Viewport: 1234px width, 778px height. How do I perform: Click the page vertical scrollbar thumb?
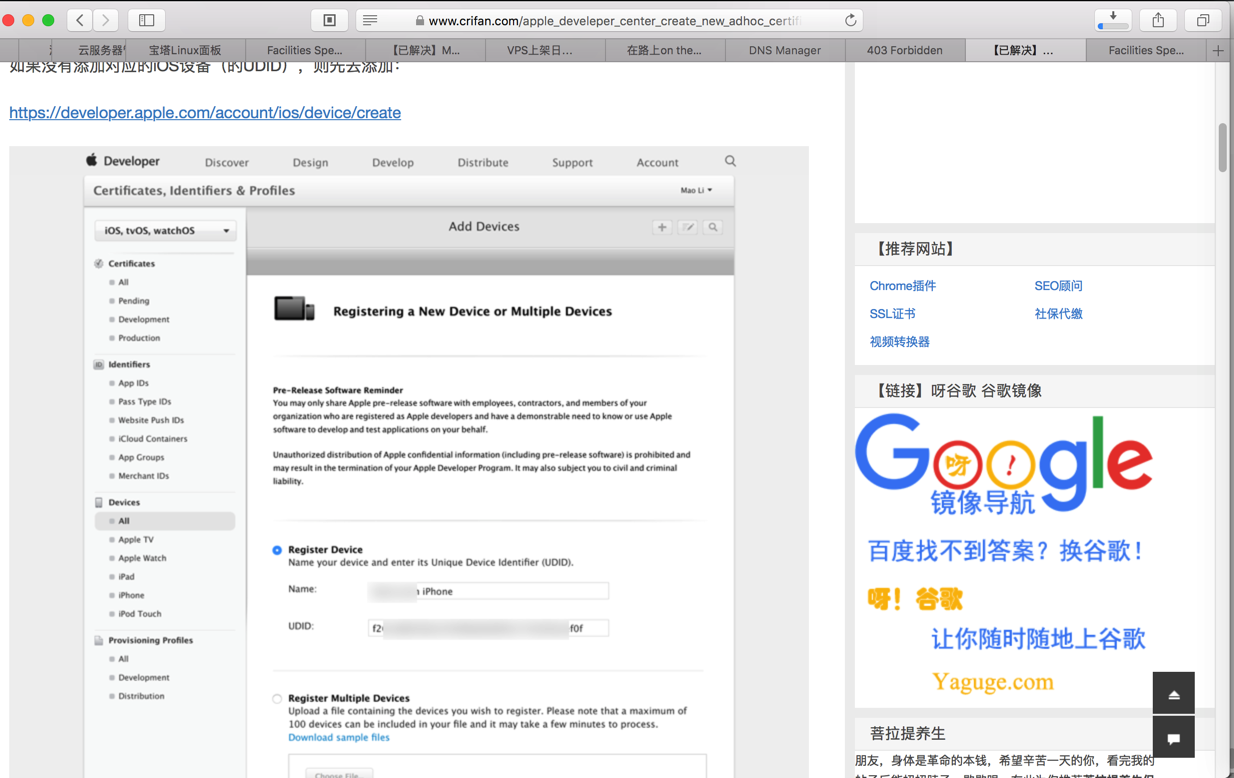pyautogui.click(x=1222, y=147)
